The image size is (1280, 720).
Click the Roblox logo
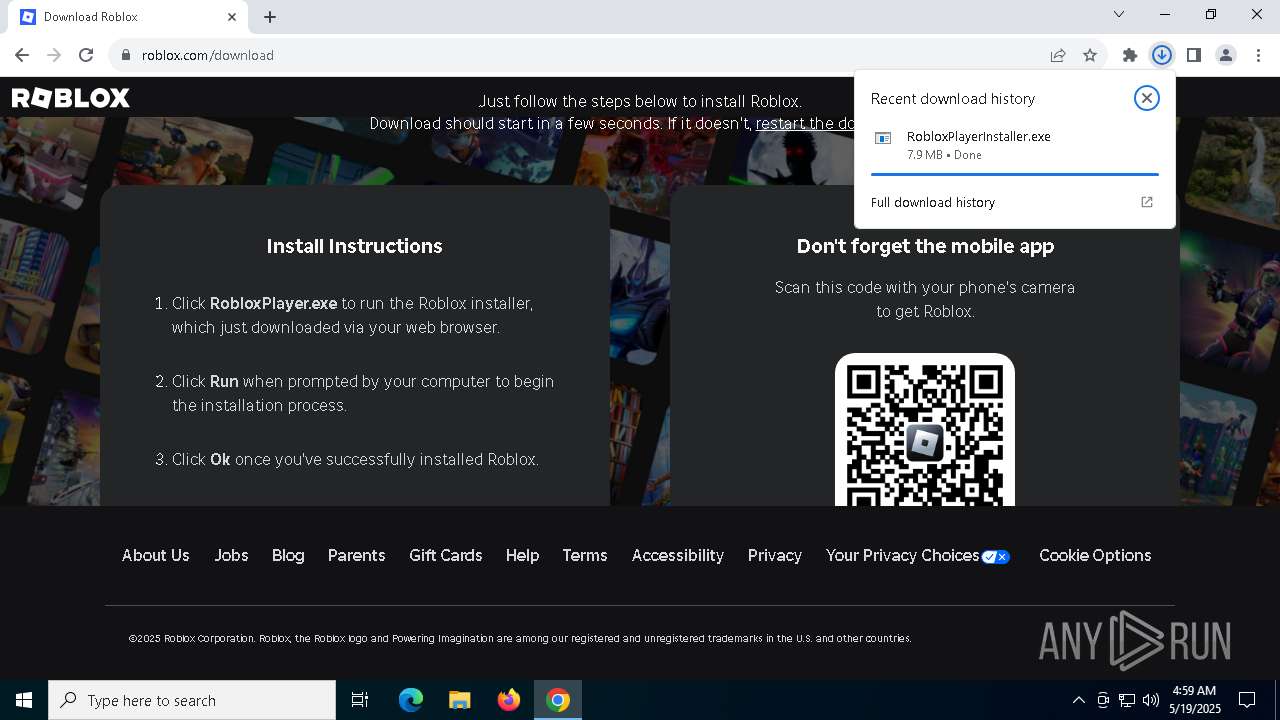pos(71,98)
